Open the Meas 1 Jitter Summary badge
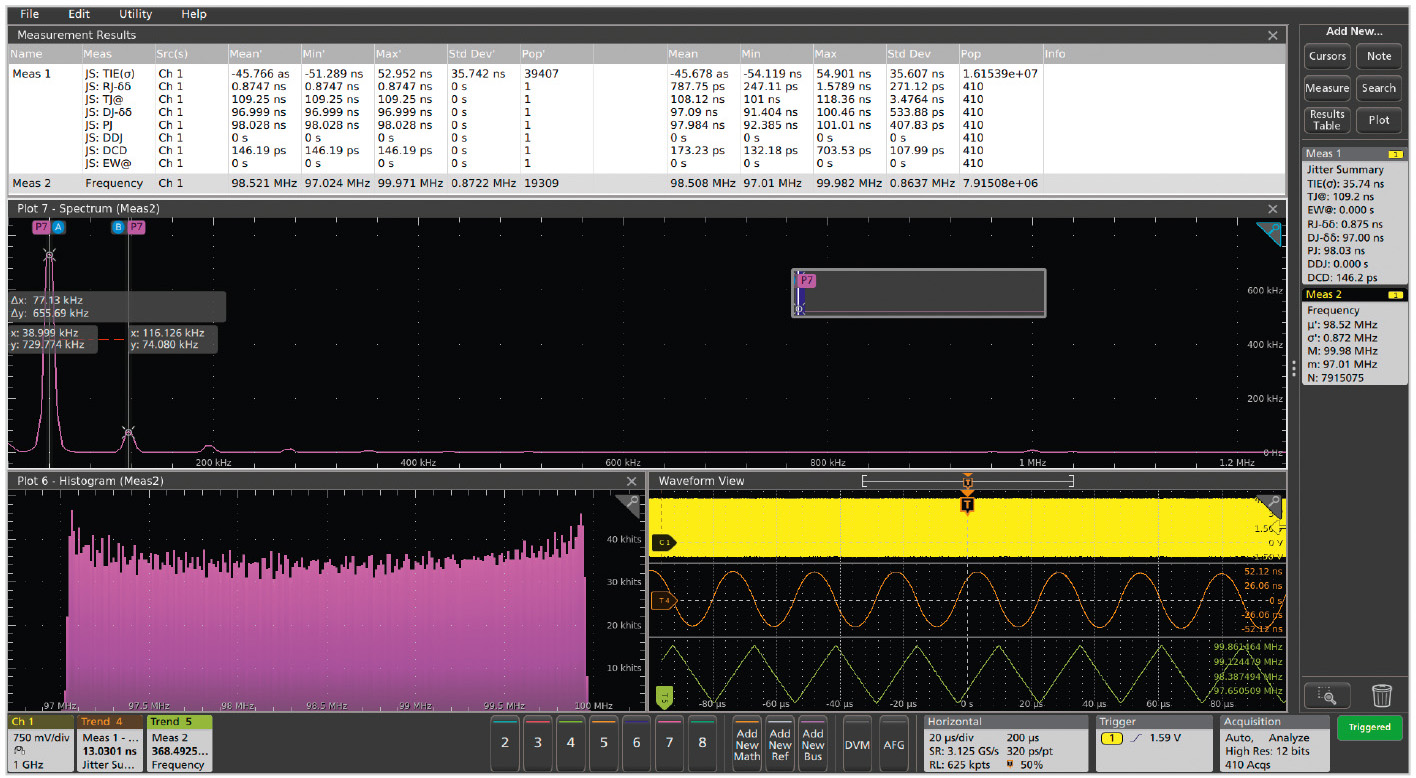1416x778 pixels. pos(1354,215)
